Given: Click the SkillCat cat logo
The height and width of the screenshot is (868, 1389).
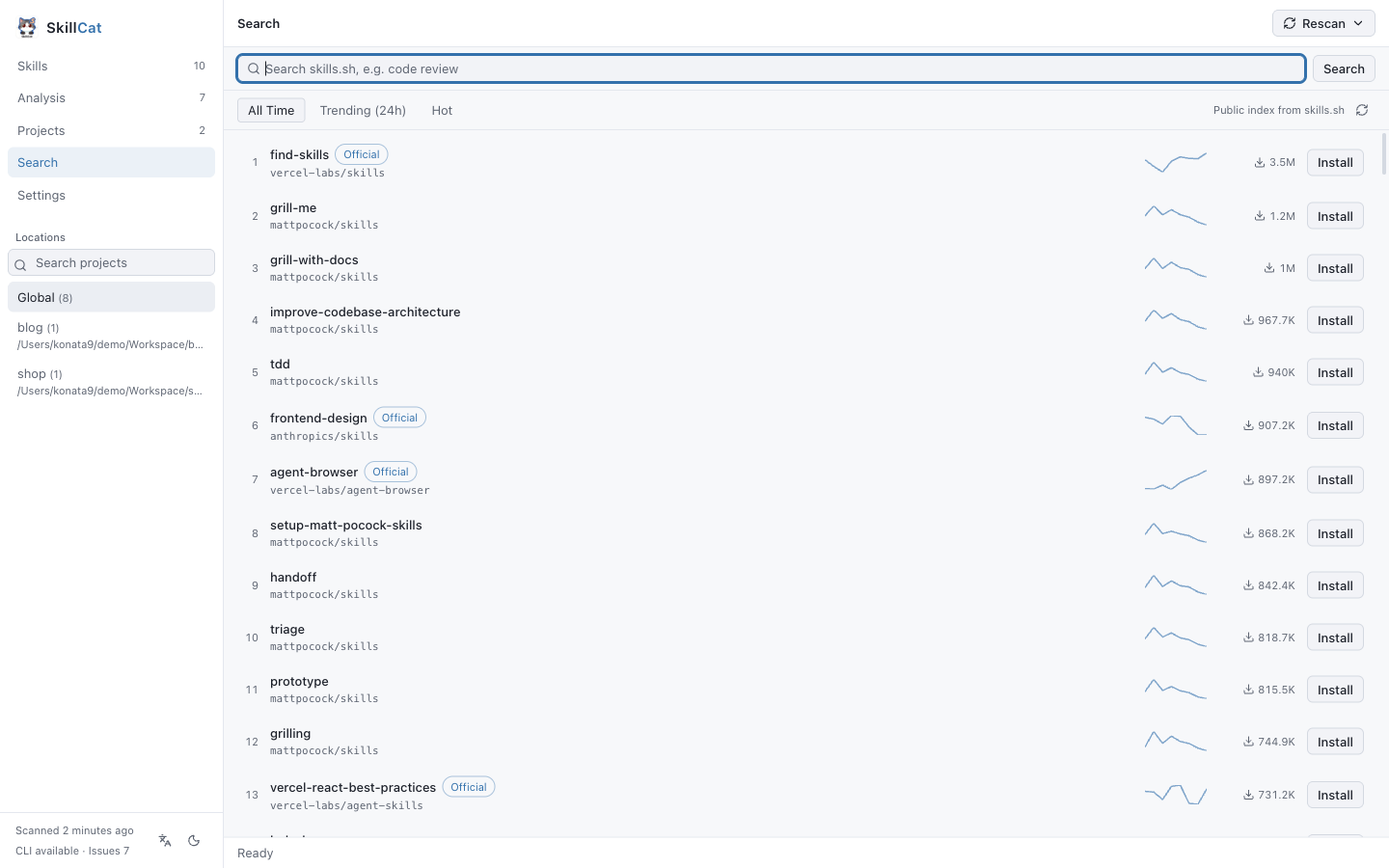Looking at the screenshot, I should tap(27, 27).
